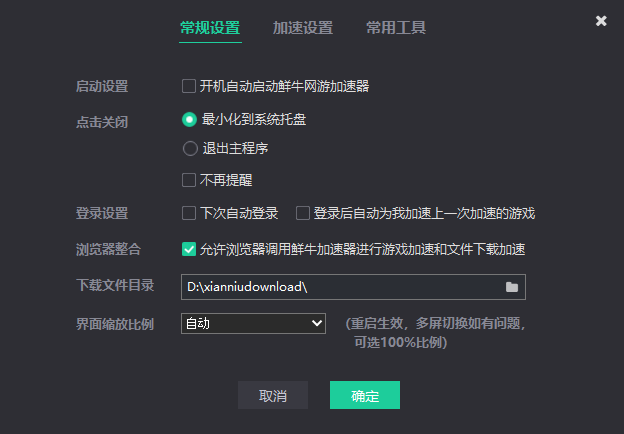Check 登录后自动为我加速上一次加速的游戏 option
The width and height of the screenshot is (624, 434).
tap(302, 213)
